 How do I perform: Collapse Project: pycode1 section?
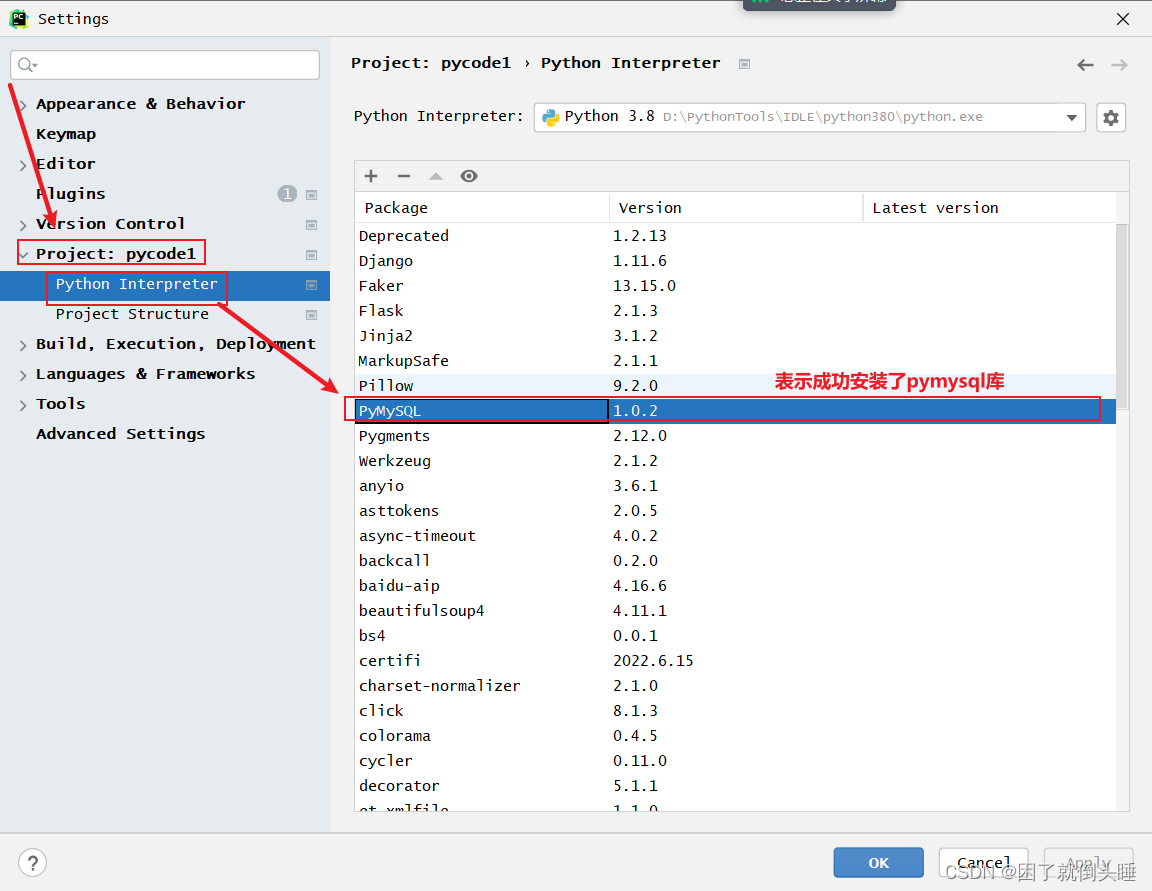tap(23, 255)
